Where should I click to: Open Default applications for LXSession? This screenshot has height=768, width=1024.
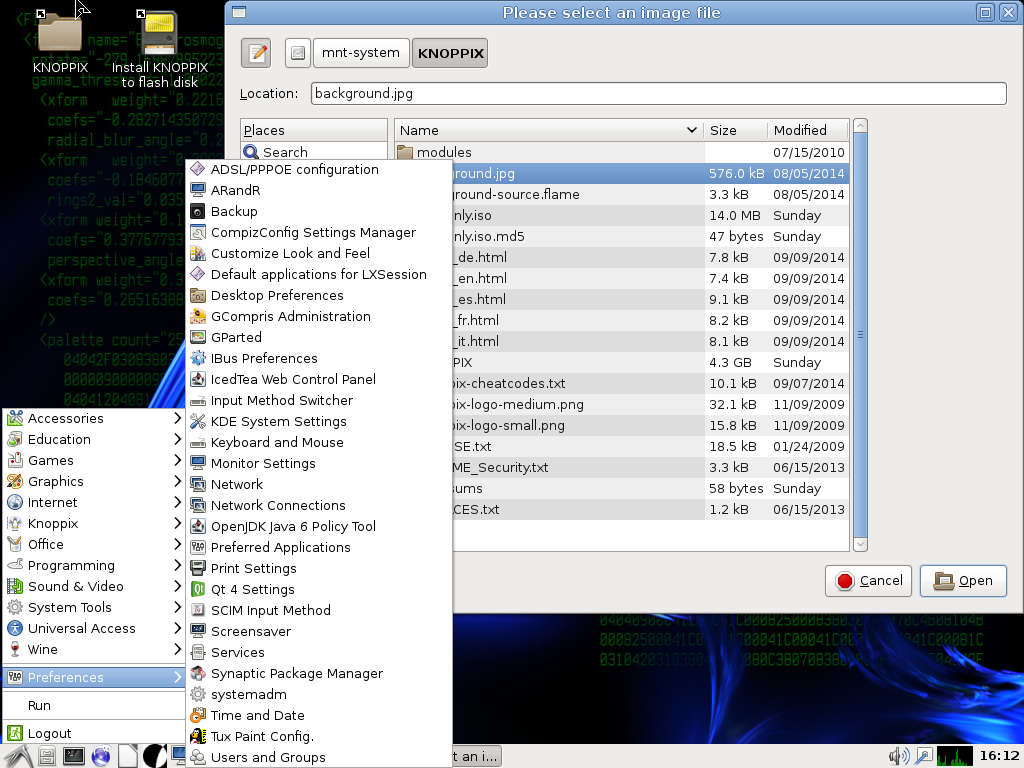(x=319, y=274)
